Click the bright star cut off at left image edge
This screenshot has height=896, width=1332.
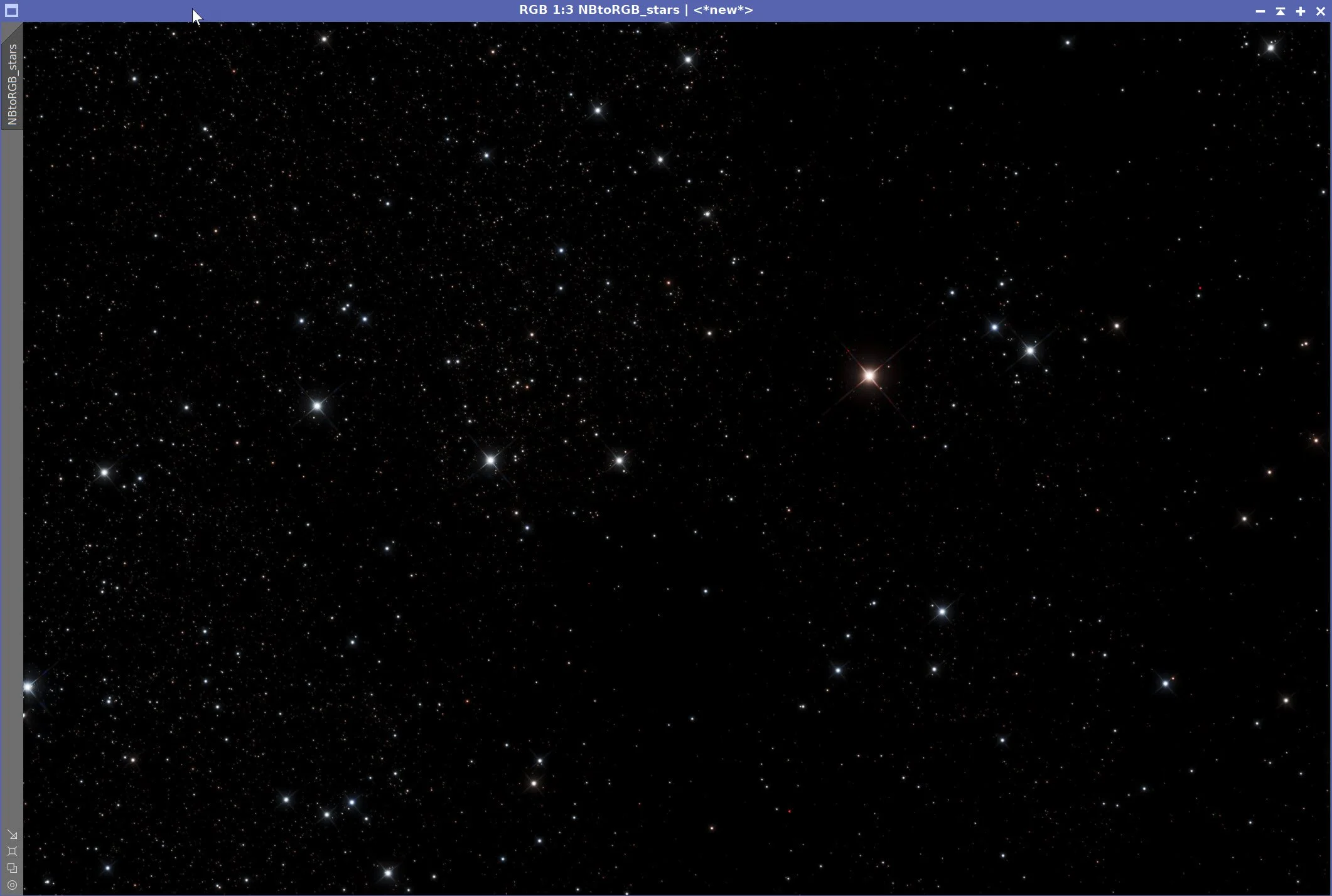pyautogui.click(x=28, y=687)
